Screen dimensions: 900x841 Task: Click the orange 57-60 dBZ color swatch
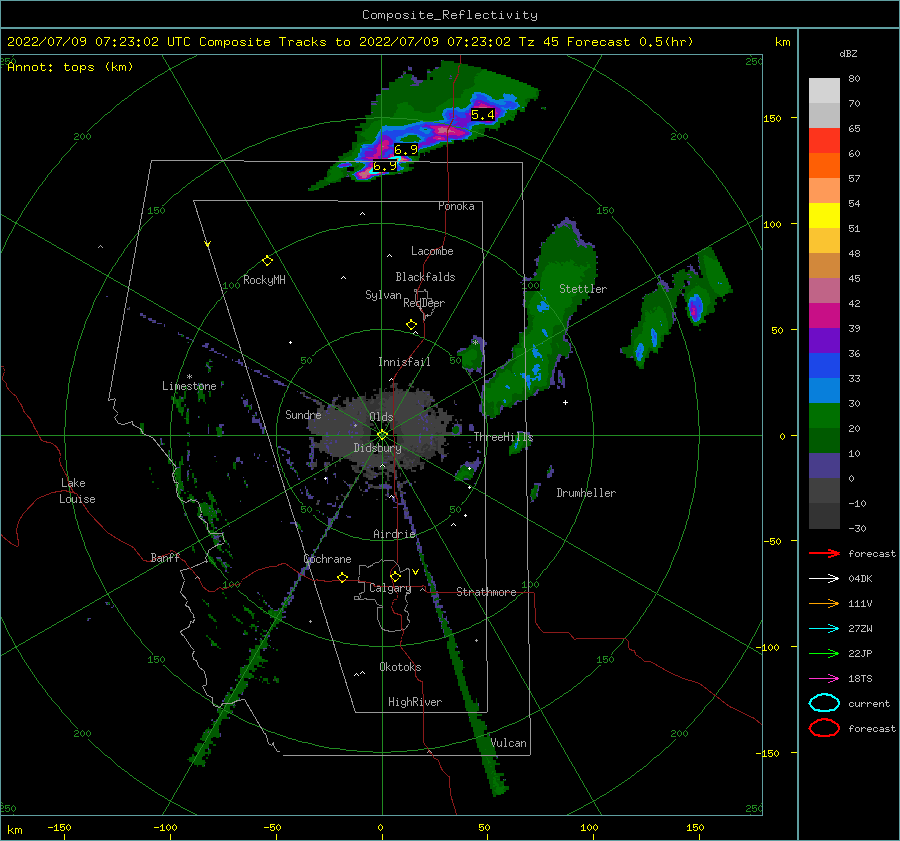[x=824, y=166]
